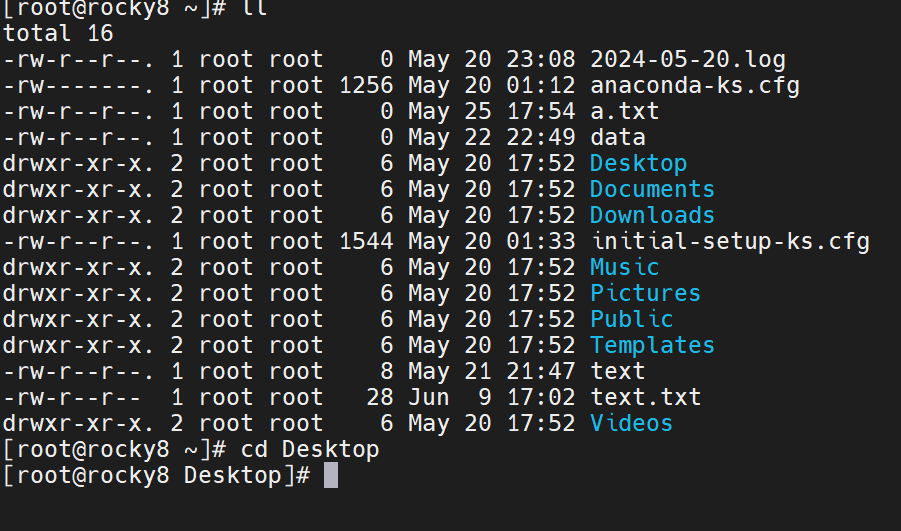
Task: Click the Public directory entry
Action: coord(631,319)
